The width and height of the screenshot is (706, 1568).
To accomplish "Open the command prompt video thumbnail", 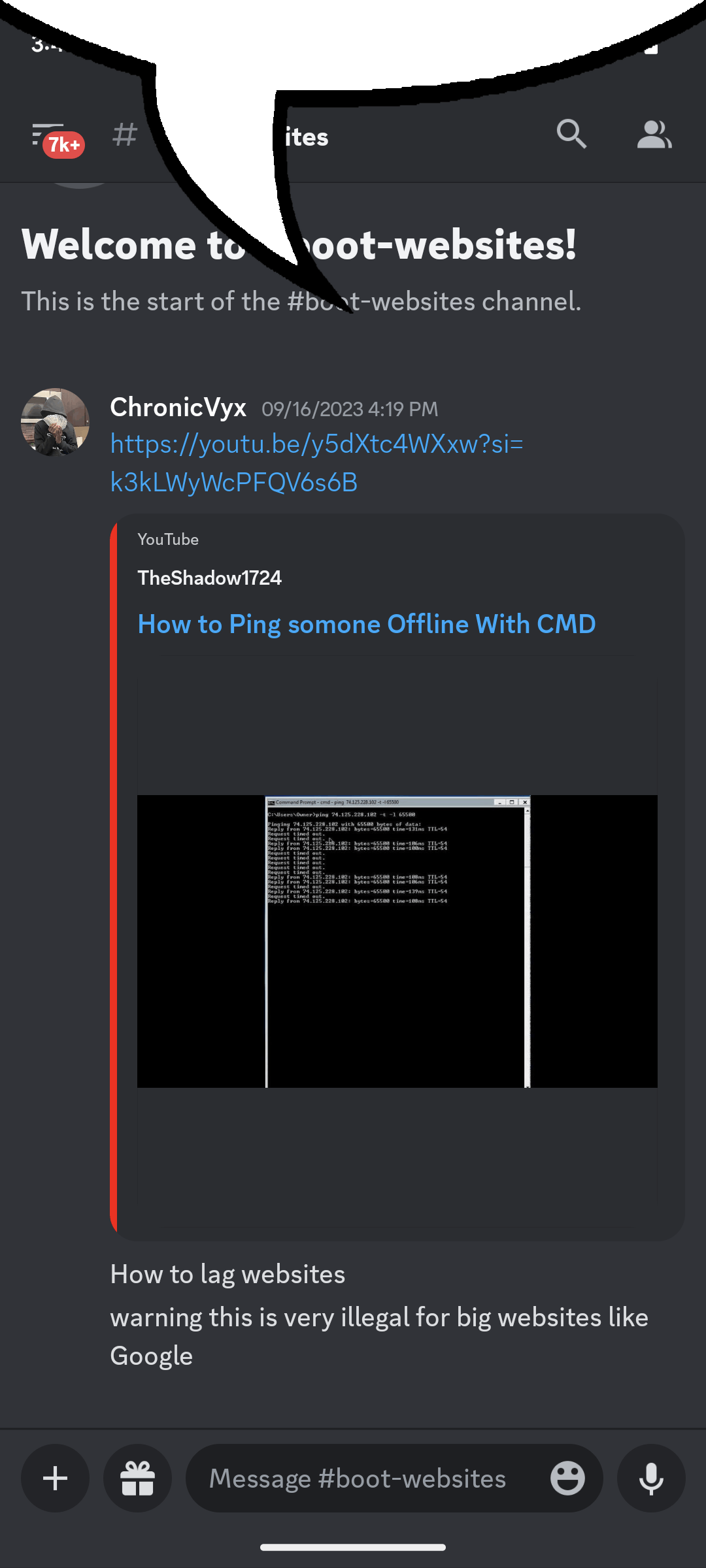I will (397, 941).
